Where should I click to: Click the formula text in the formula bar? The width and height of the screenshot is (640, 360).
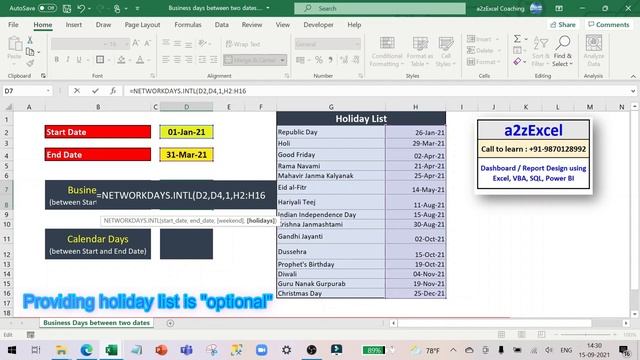[x=188, y=91]
